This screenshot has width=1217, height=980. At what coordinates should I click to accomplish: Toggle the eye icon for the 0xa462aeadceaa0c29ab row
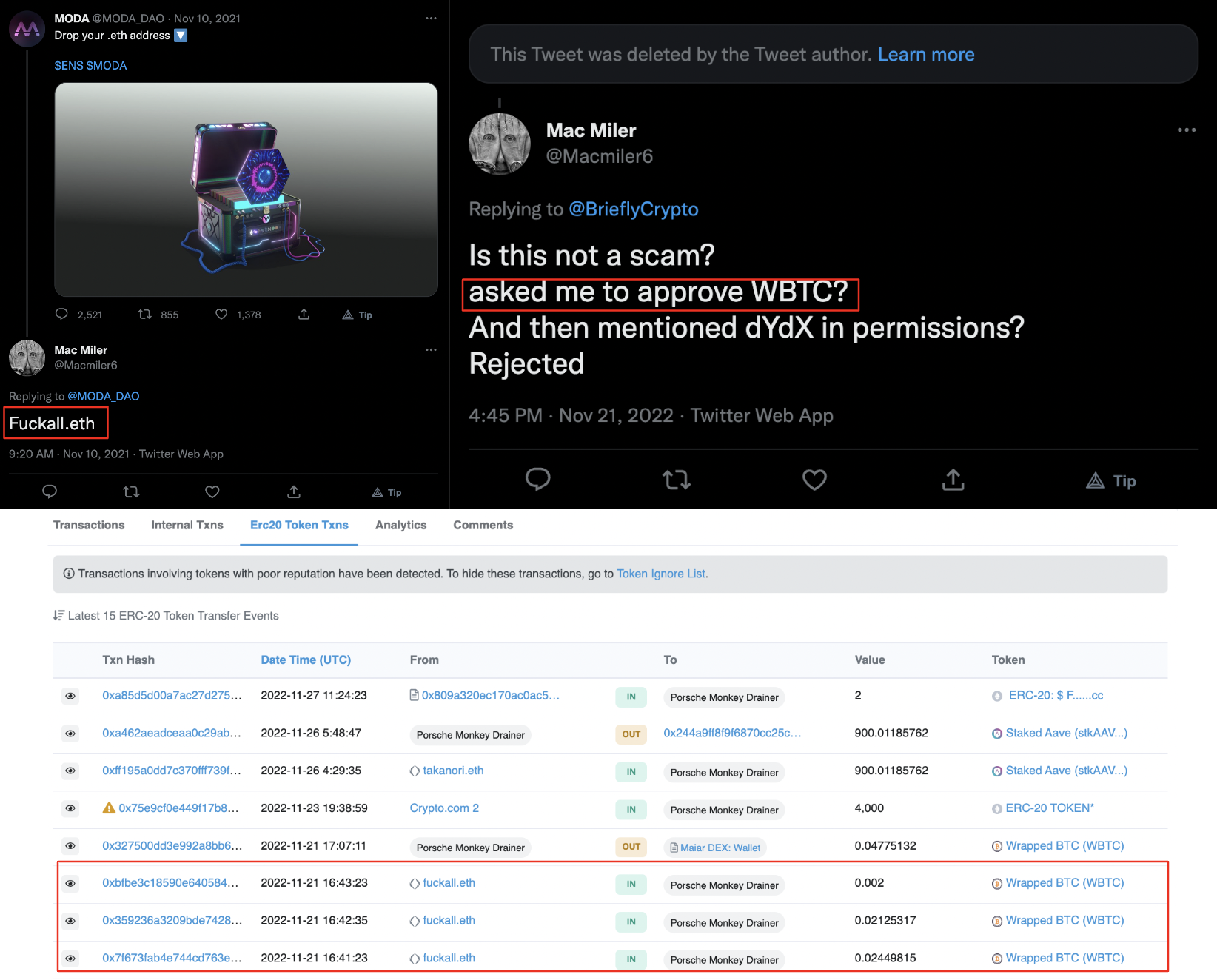coord(70,734)
